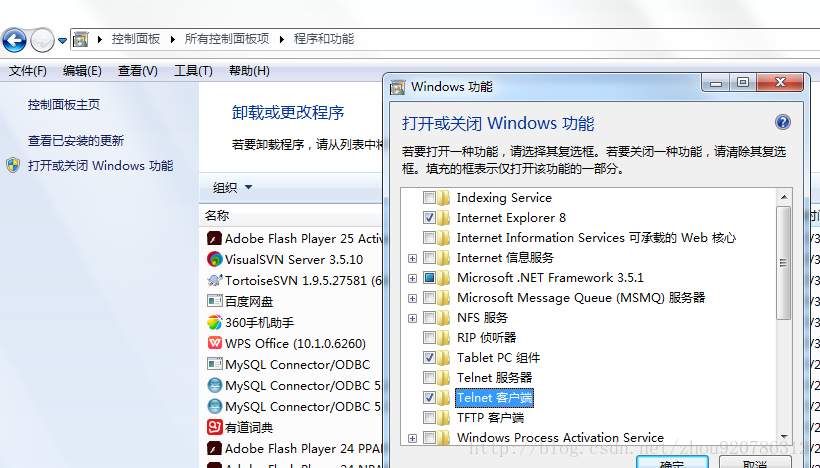The image size is (820, 468).
Task: Select the Telnet 服务器 list entry text
Action: coord(494,378)
